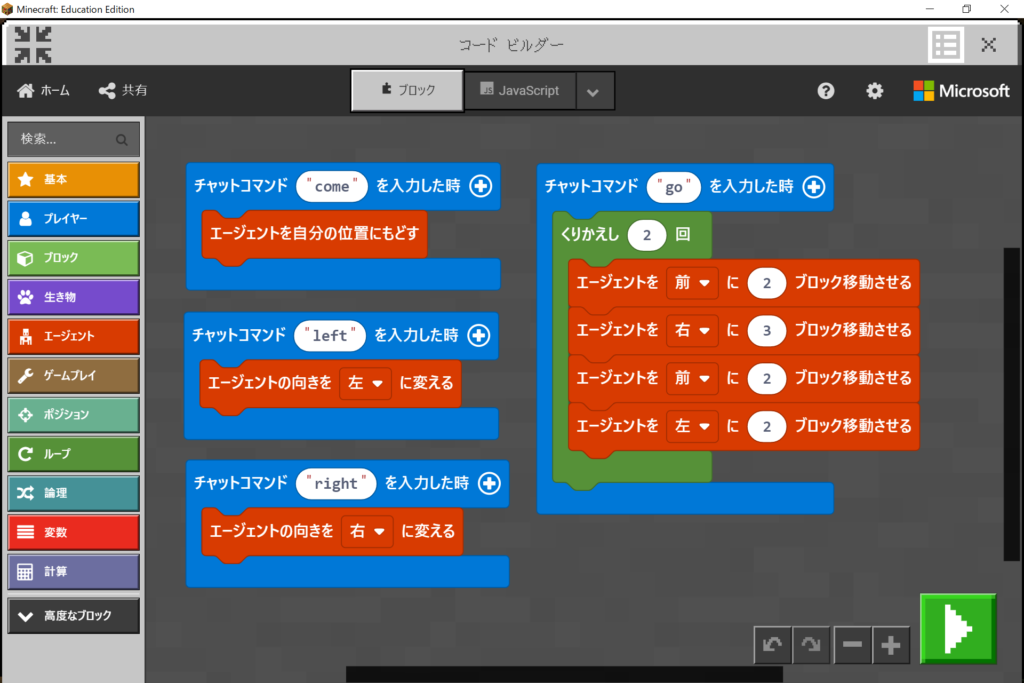Screen dimensions: 1024x683
Task: Open the help question mark icon
Action: 826,91
